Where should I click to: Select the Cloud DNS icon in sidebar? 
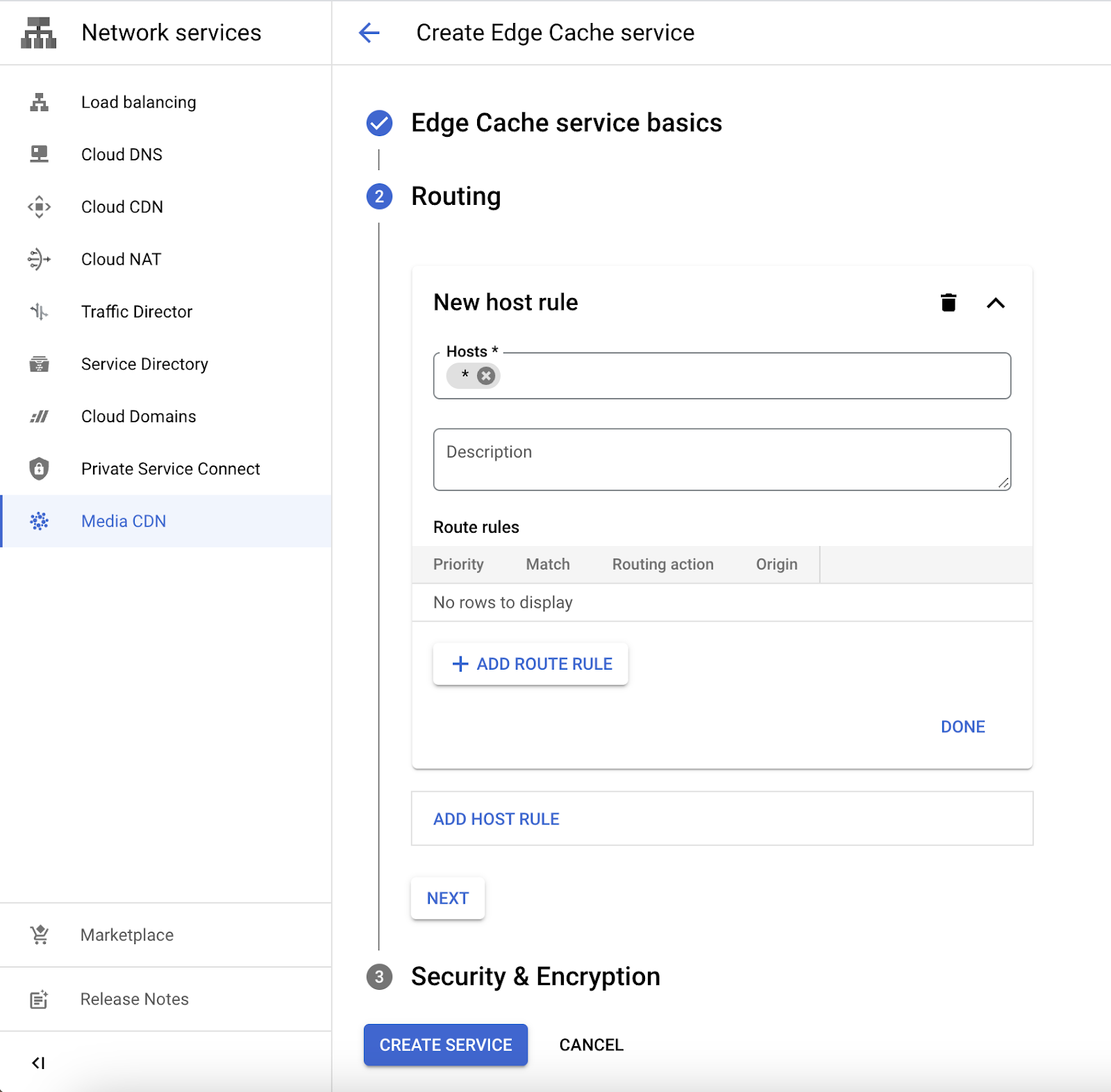click(x=40, y=154)
